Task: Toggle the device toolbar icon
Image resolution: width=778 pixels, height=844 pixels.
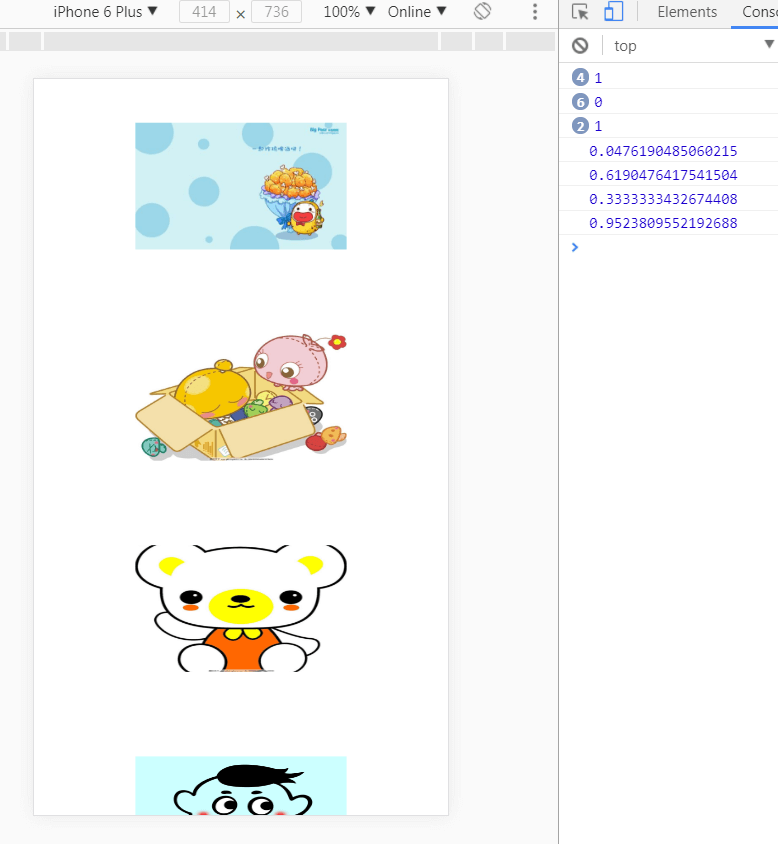Action: (613, 12)
